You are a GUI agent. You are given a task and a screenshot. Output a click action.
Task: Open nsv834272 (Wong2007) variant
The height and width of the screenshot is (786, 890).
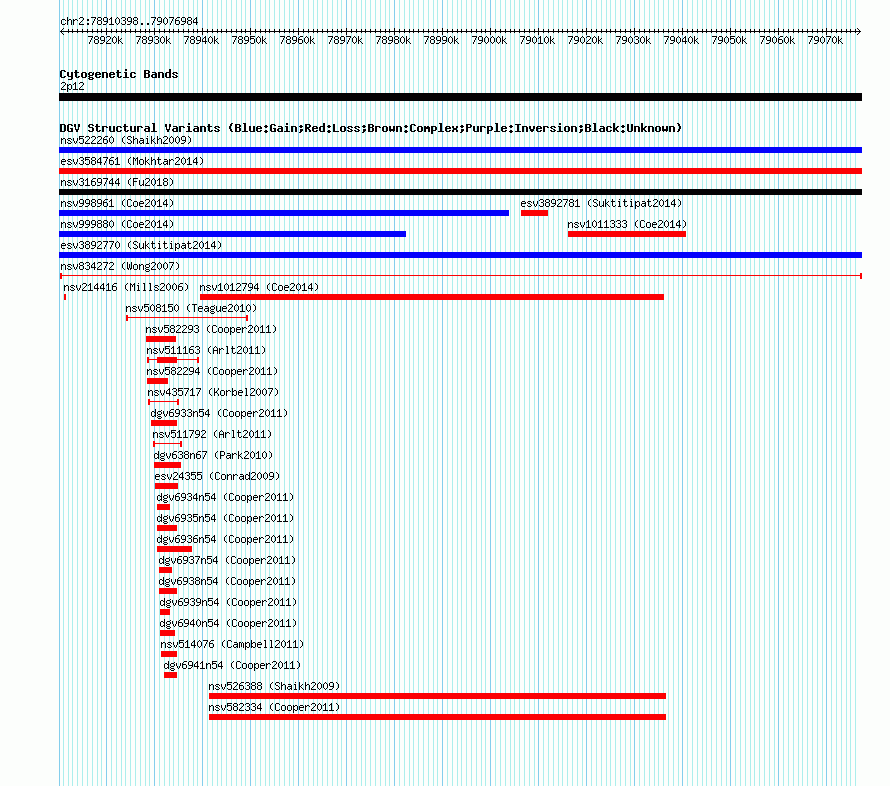(x=120, y=266)
